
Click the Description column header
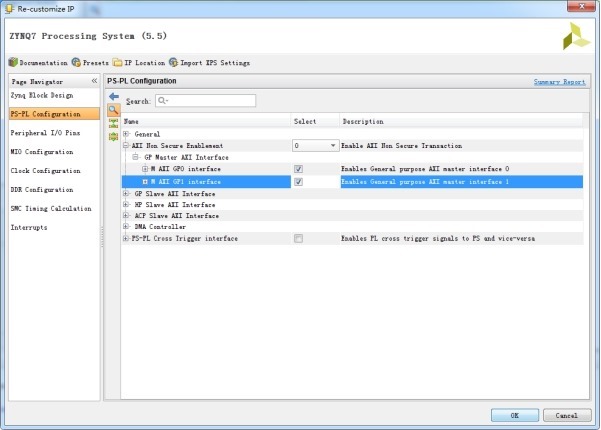click(461, 121)
